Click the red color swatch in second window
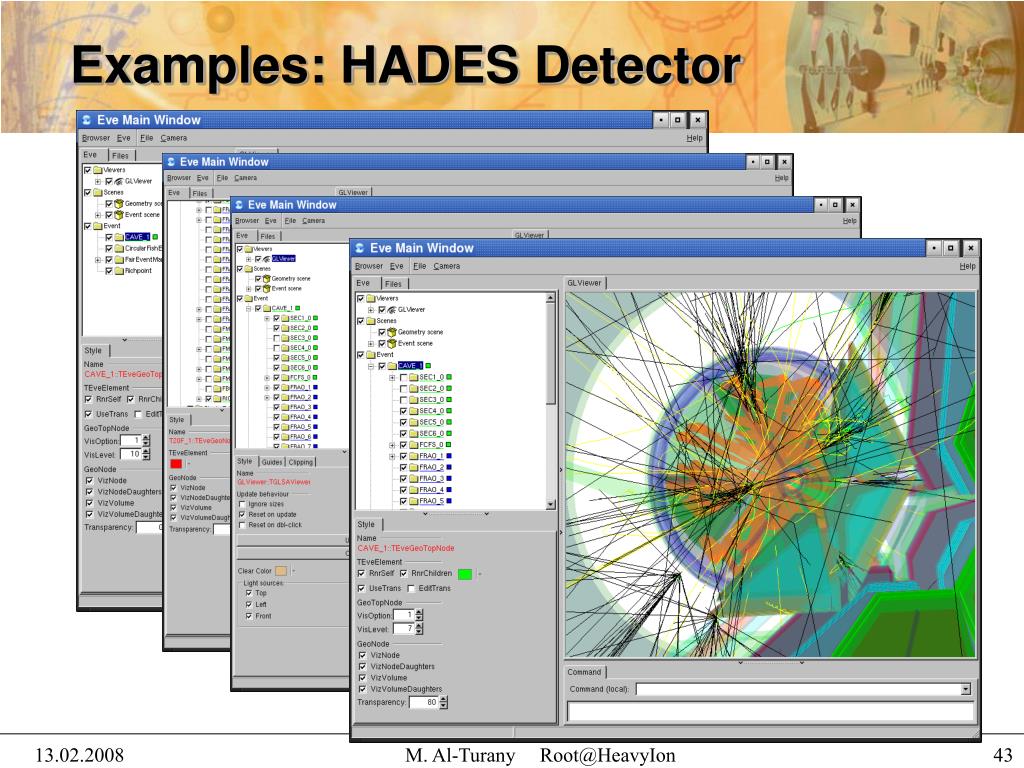This screenshot has height=768, width=1024. [x=176, y=464]
